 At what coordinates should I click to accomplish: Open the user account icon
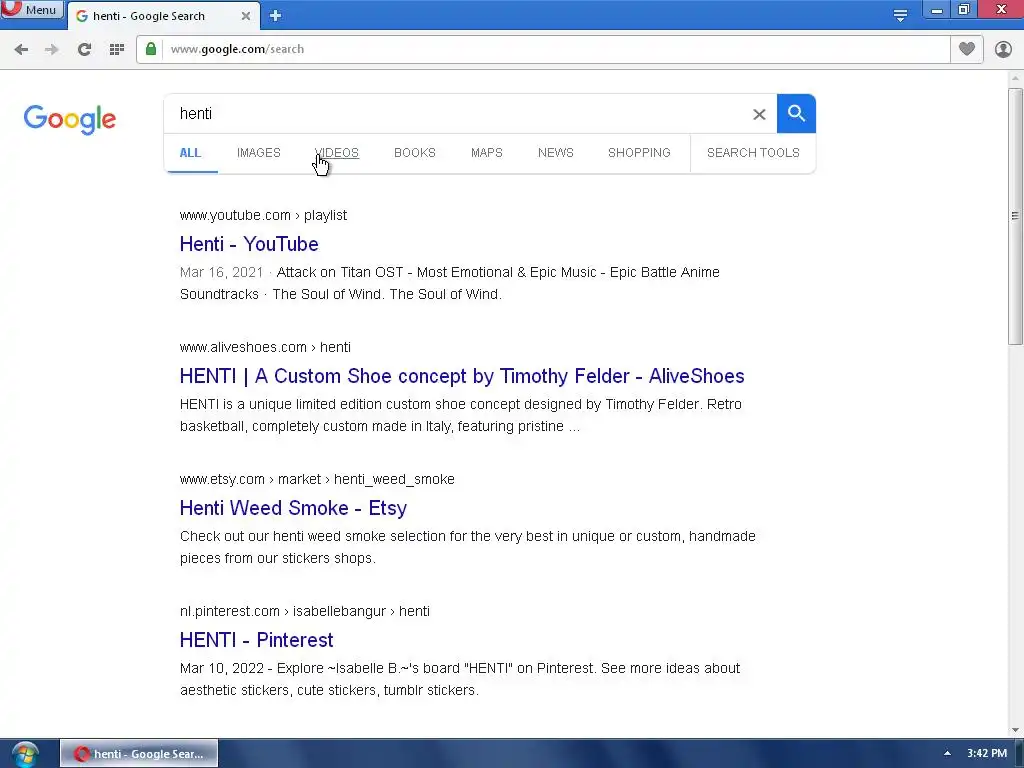1003,49
